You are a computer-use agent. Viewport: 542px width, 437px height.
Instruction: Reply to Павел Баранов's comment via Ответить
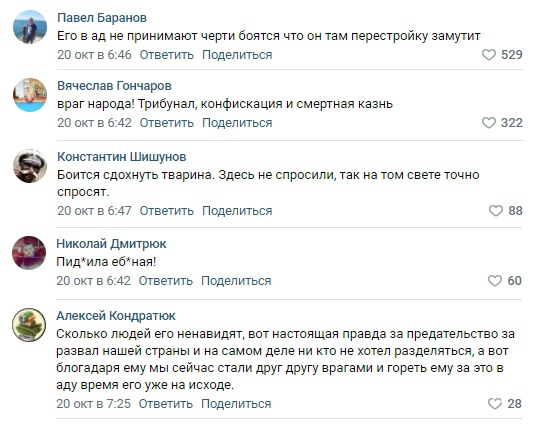167,55
